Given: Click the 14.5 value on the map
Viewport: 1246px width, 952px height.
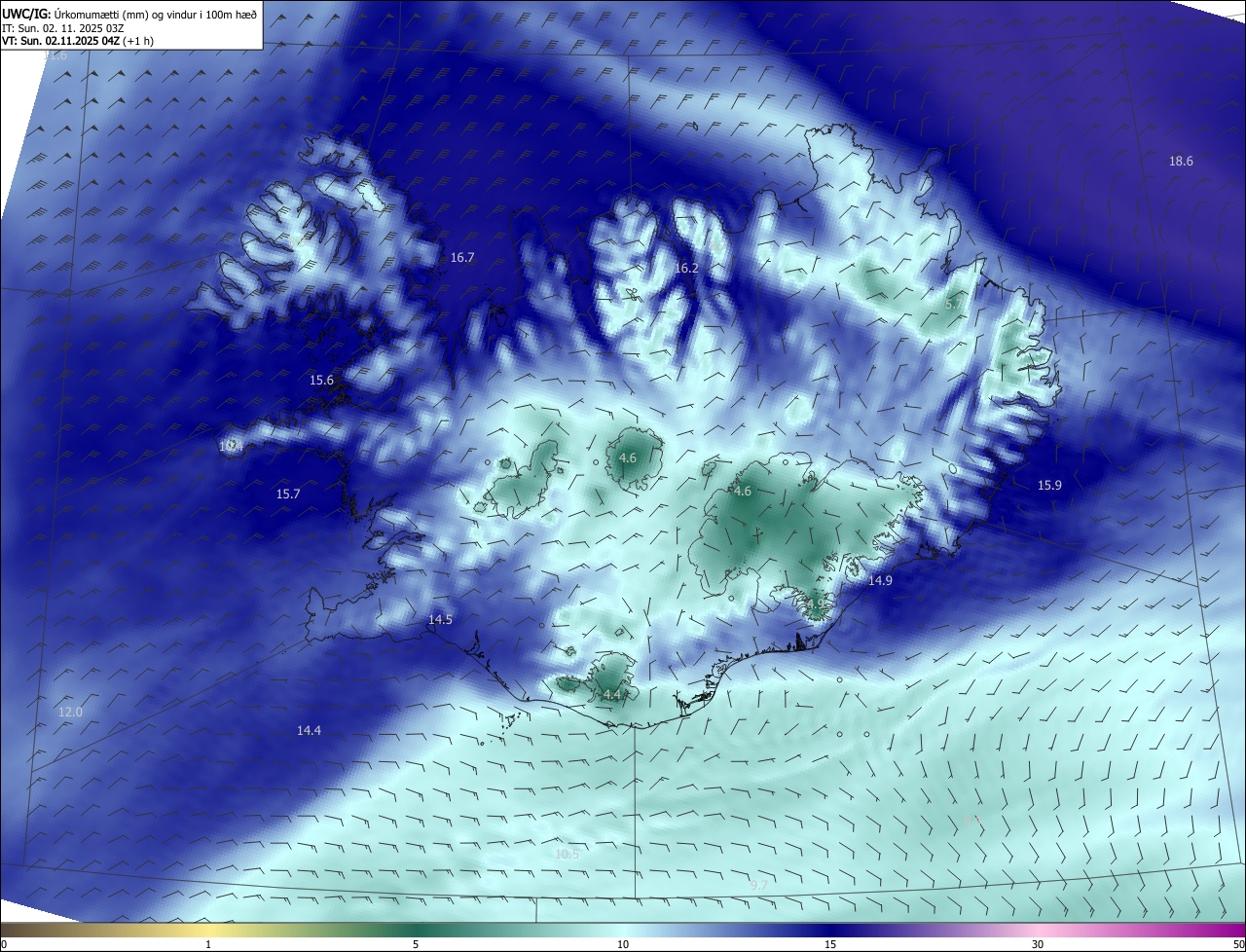Looking at the screenshot, I should coord(440,620).
